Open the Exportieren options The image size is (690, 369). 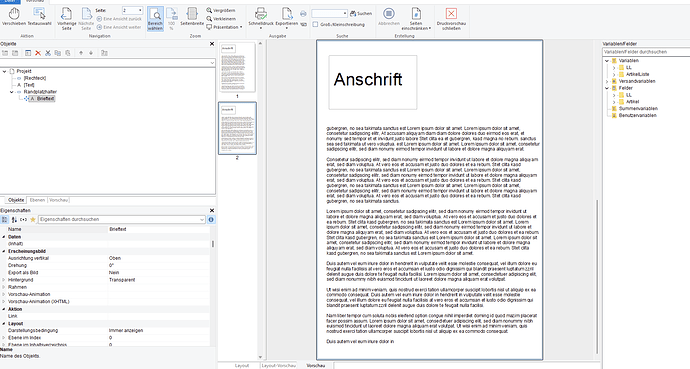click(x=286, y=17)
